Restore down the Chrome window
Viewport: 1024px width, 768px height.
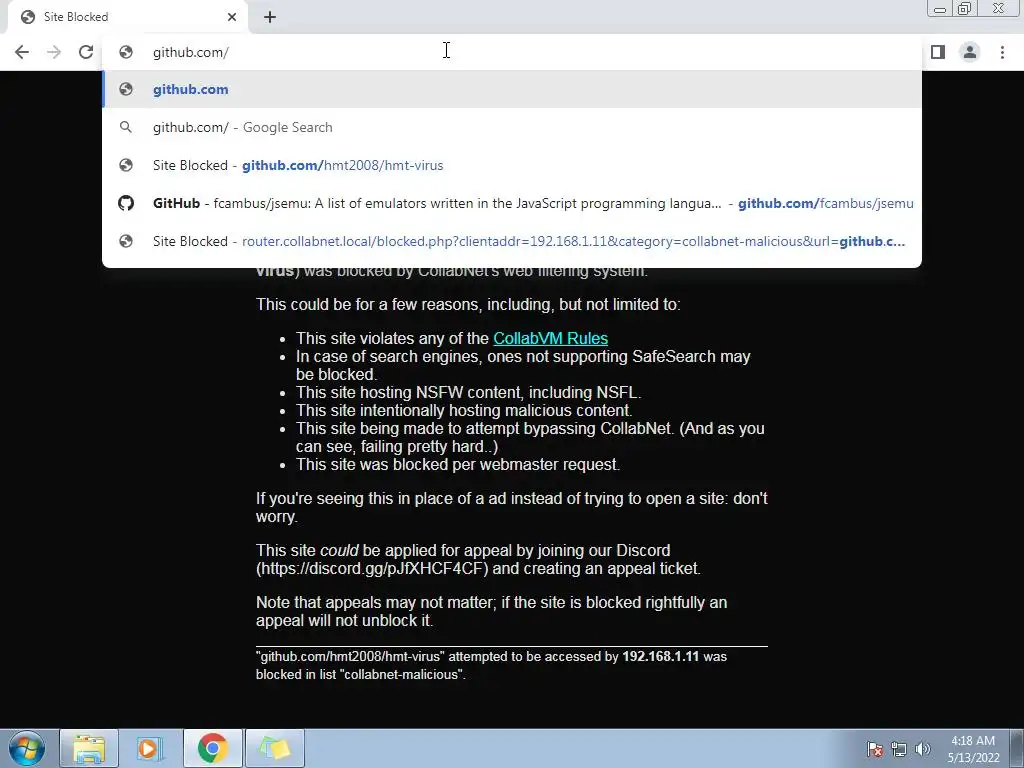965,8
